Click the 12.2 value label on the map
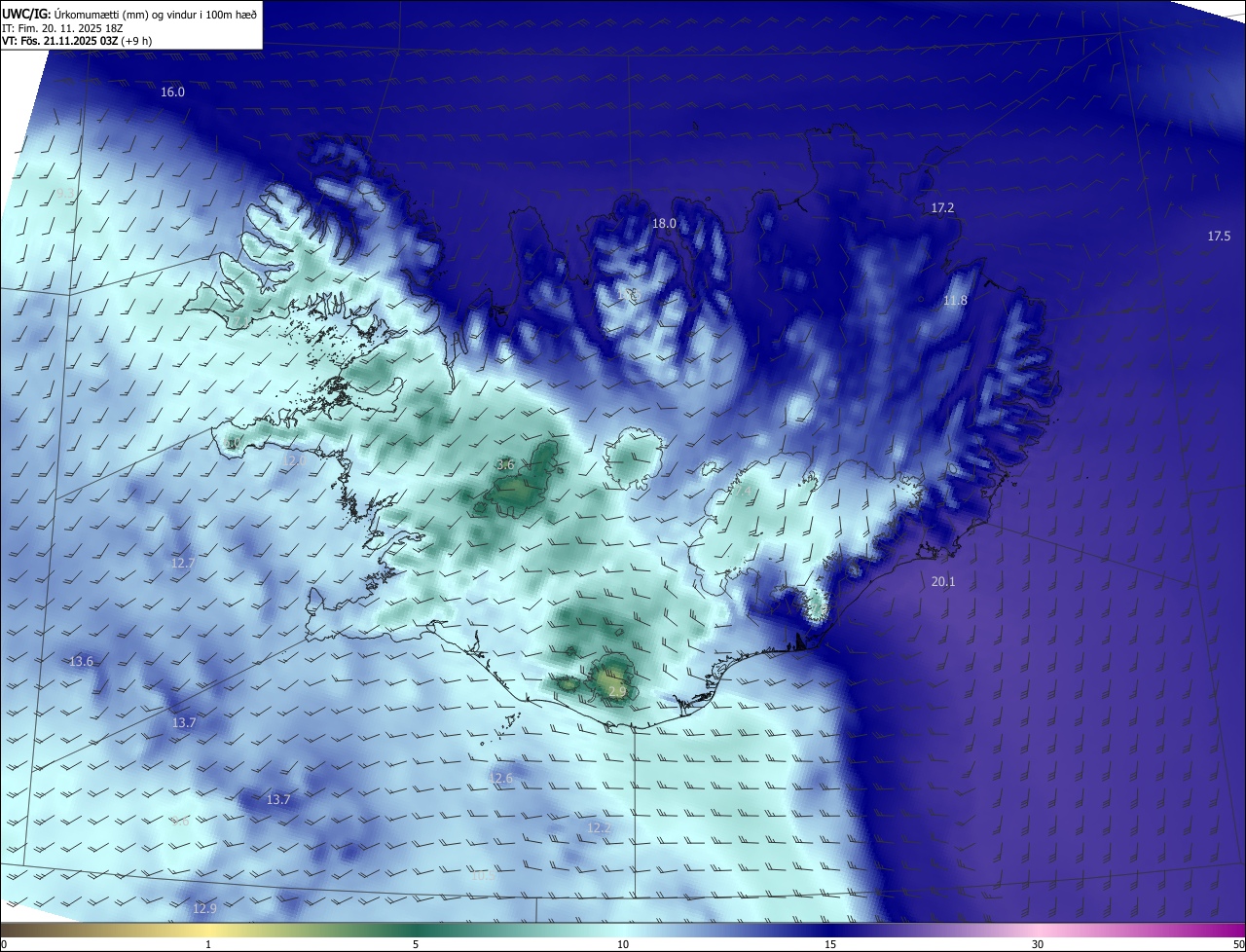 pyautogui.click(x=600, y=827)
